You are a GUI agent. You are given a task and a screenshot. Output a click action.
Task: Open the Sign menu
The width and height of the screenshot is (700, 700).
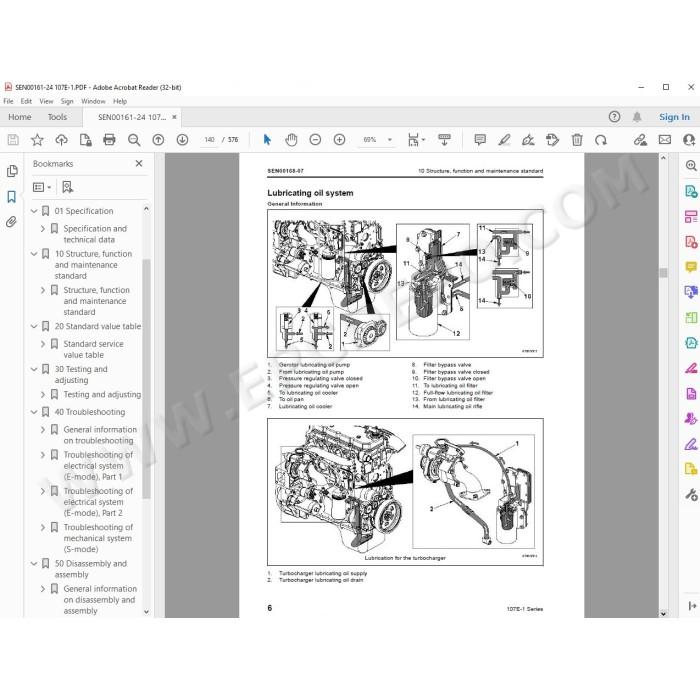tap(67, 101)
